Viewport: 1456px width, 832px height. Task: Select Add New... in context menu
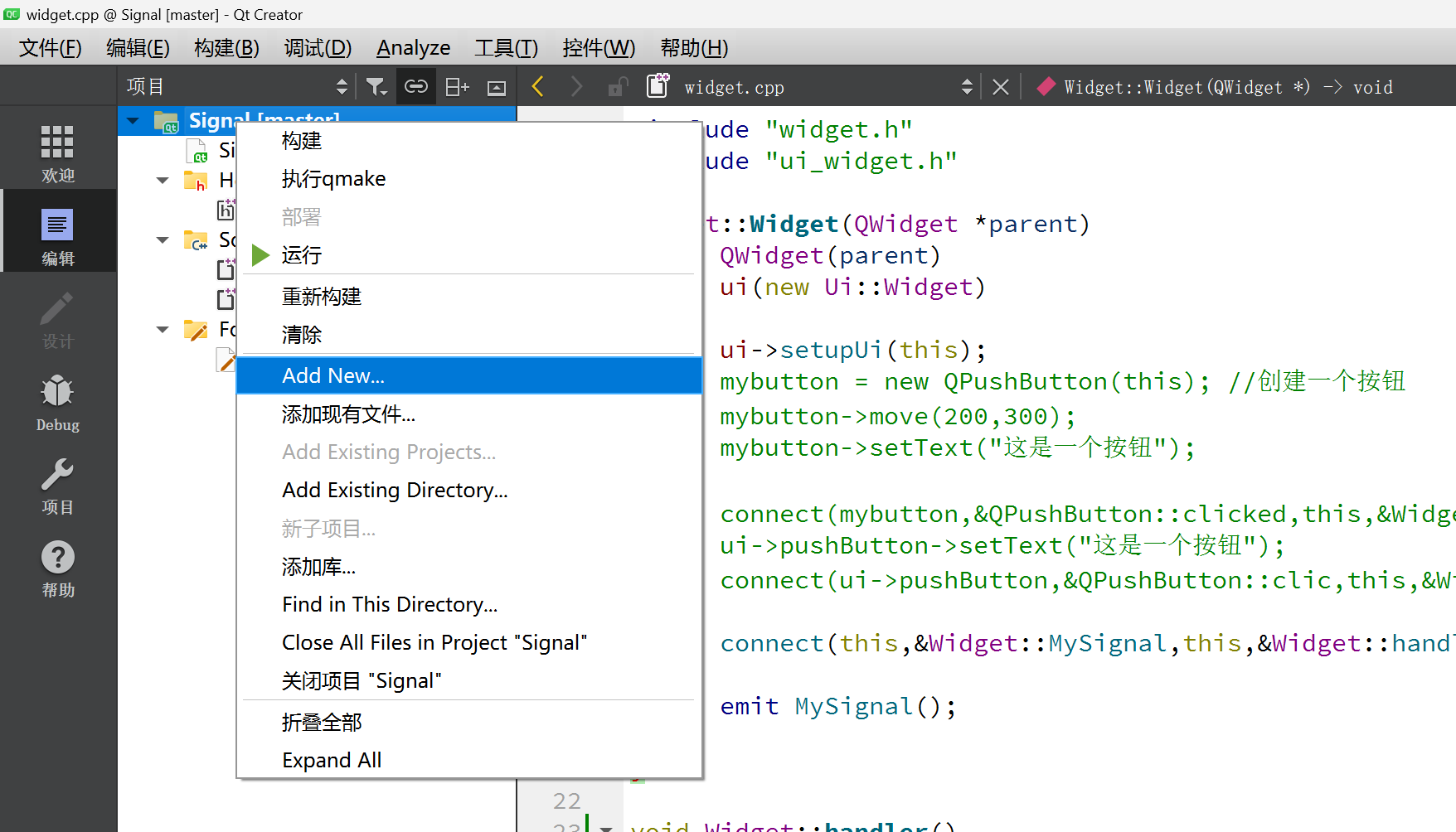(x=469, y=375)
